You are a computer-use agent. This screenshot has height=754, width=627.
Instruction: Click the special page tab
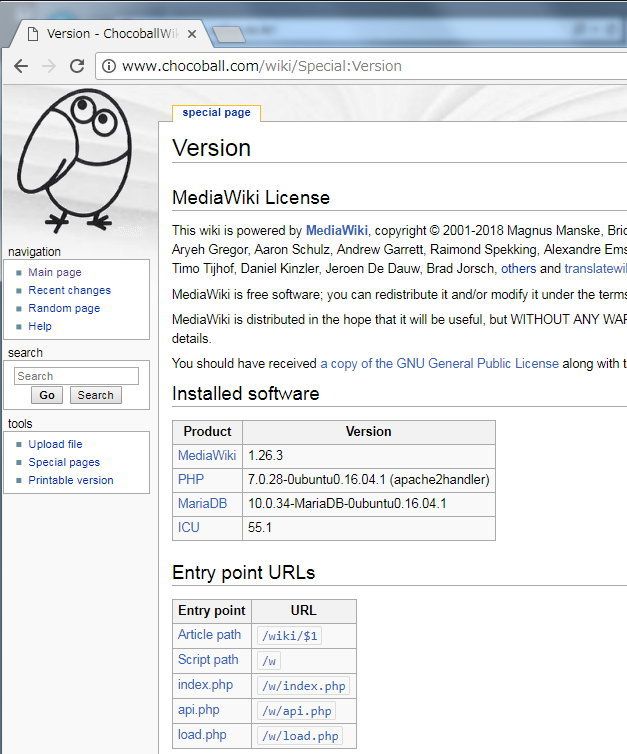[x=216, y=113]
